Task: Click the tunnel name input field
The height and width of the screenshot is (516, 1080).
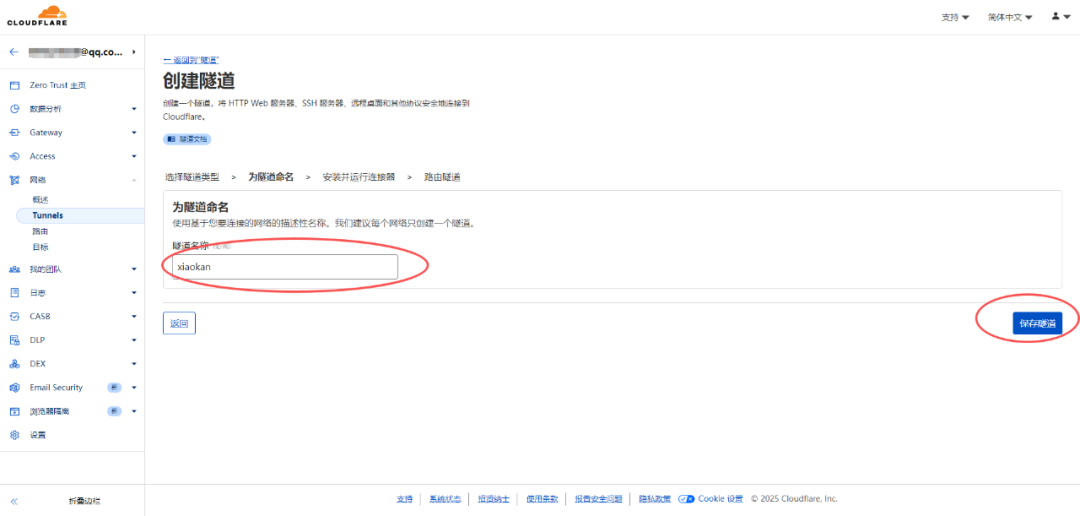Action: pos(285,267)
